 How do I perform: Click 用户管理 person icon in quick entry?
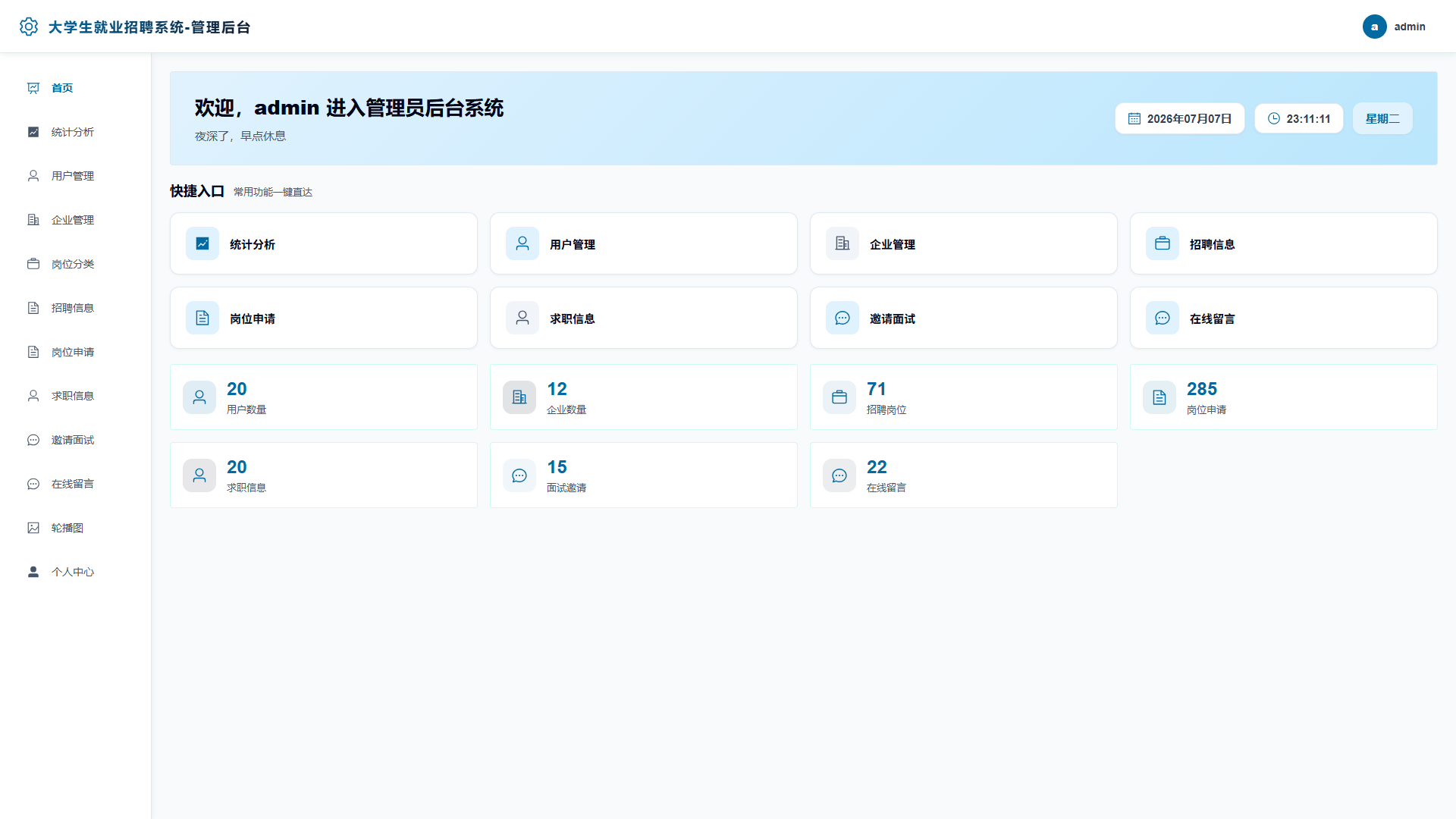point(522,243)
